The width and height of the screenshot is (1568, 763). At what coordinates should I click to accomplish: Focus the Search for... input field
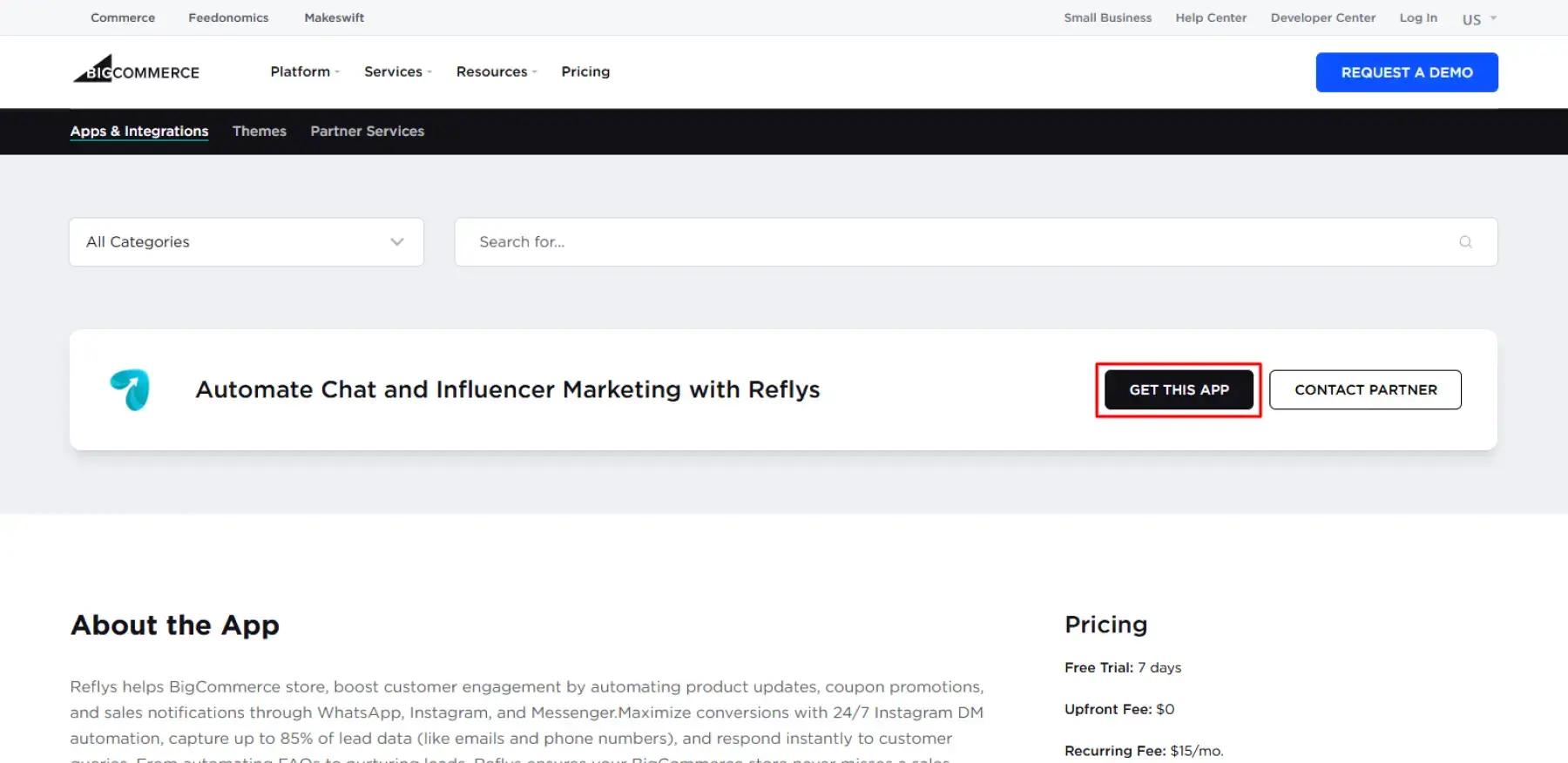tap(958, 242)
